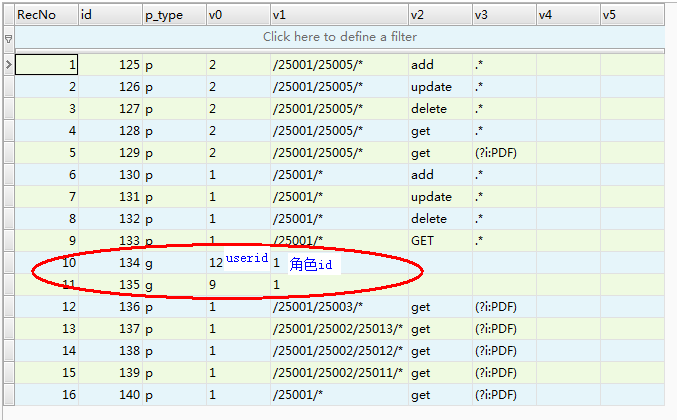Click the p_type 'g' cell in row id 135
Screen dimensions: 677x420
tap(174, 285)
